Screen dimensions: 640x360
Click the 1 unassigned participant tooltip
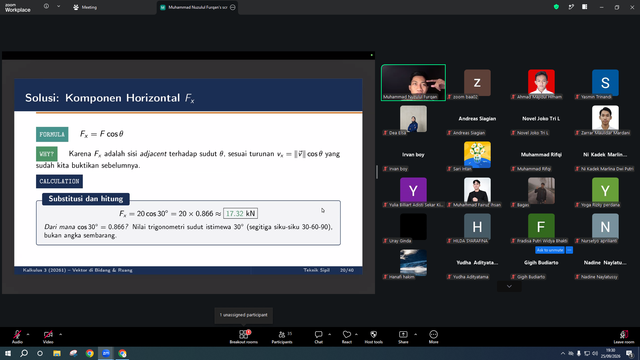click(x=244, y=315)
